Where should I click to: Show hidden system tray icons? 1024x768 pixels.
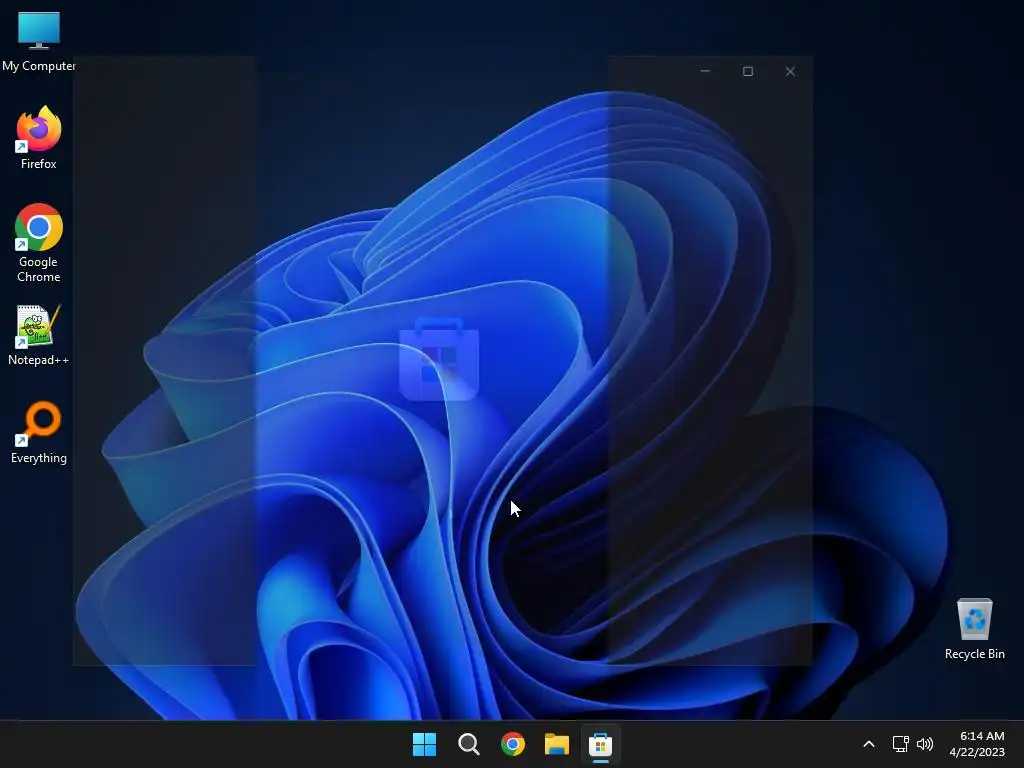click(869, 744)
